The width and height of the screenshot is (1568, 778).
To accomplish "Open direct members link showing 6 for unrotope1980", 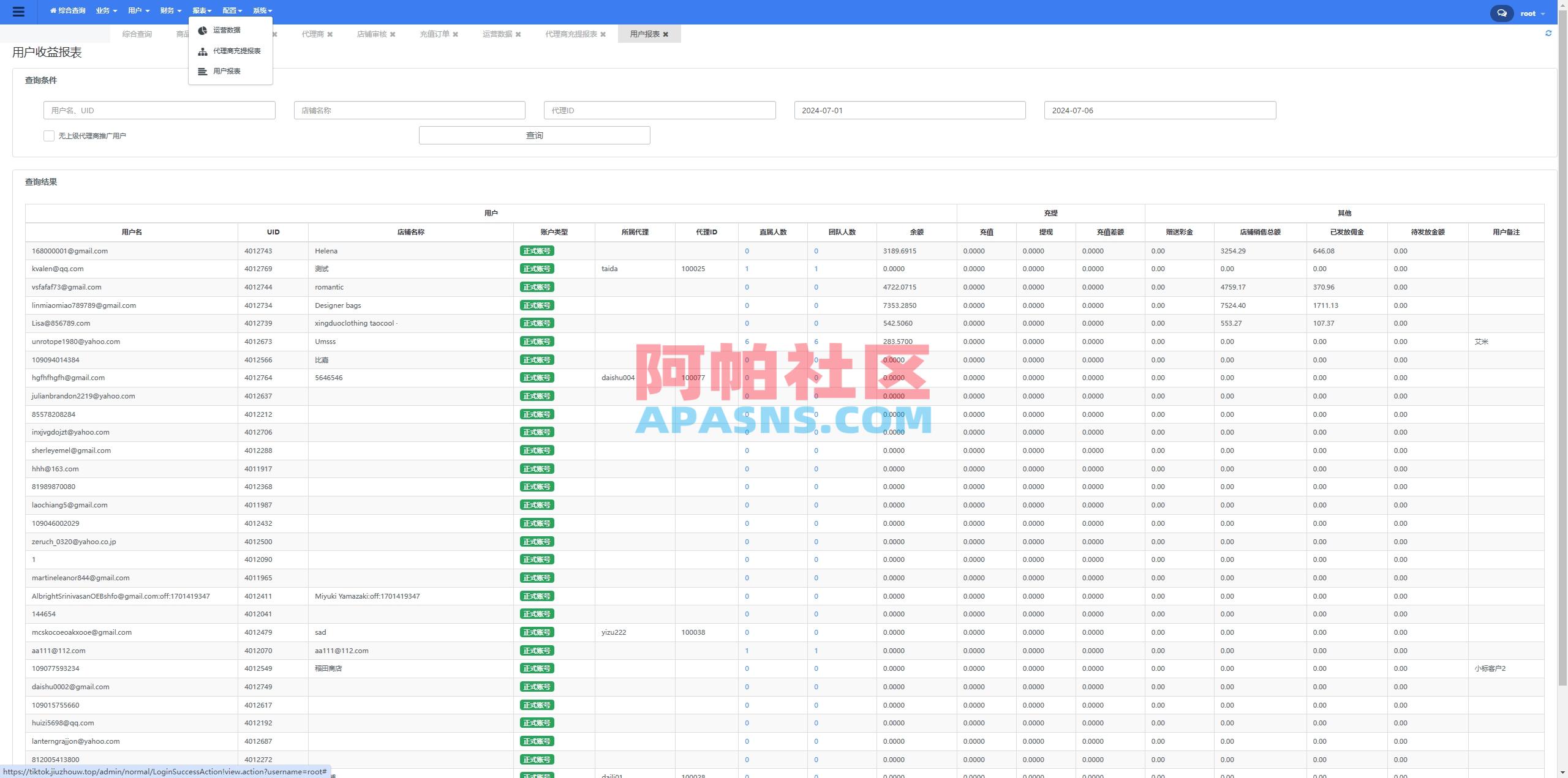I will pos(746,342).
